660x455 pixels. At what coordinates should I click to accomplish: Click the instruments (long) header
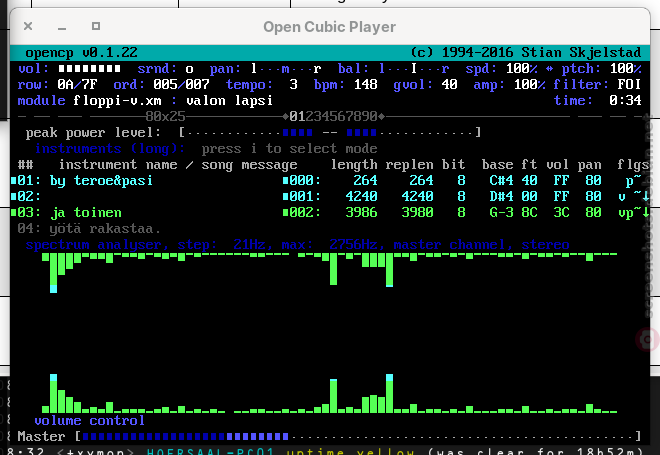(109, 148)
